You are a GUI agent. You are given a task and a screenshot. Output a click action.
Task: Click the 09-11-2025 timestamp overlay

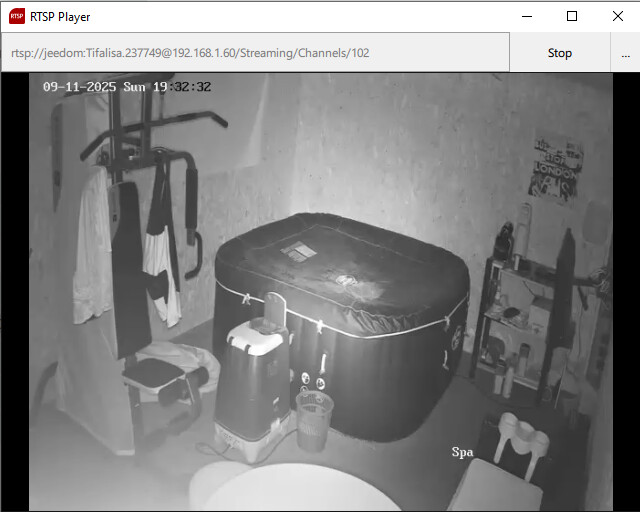point(127,87)
